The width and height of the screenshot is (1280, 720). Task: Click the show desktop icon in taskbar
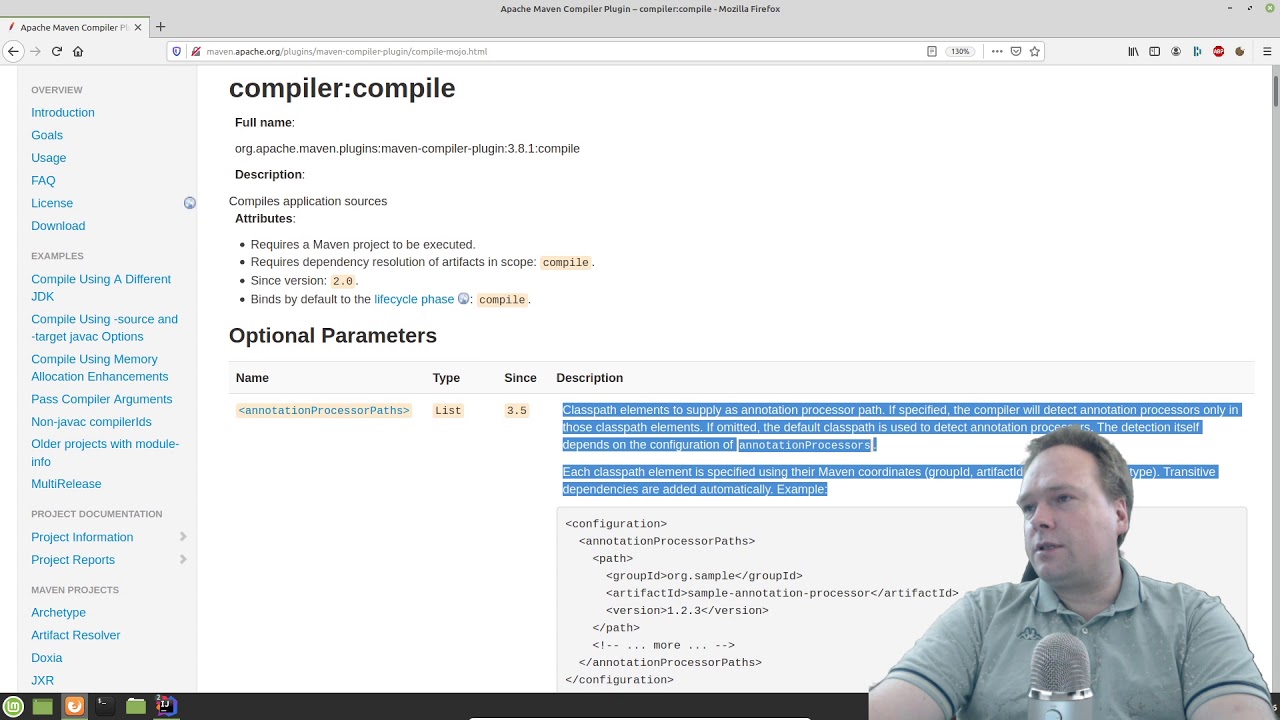click(43, 706)
